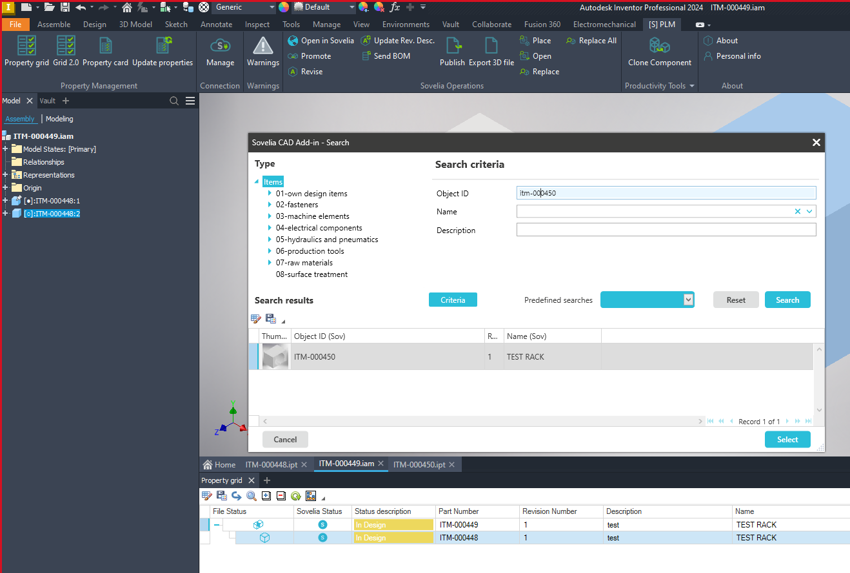Click the Search button

(x=788, y=300)
